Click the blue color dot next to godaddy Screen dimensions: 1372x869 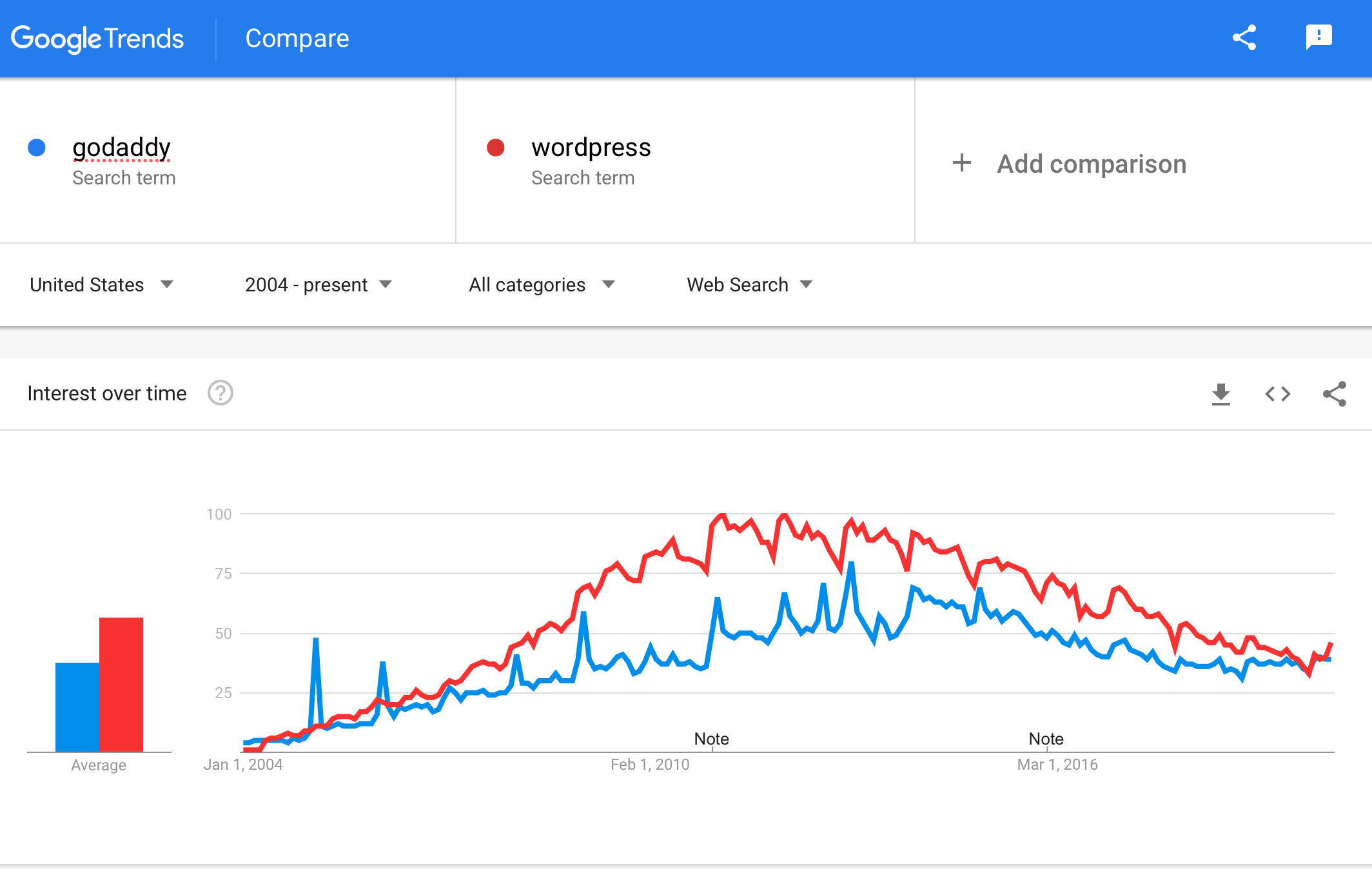pos(37,147)
